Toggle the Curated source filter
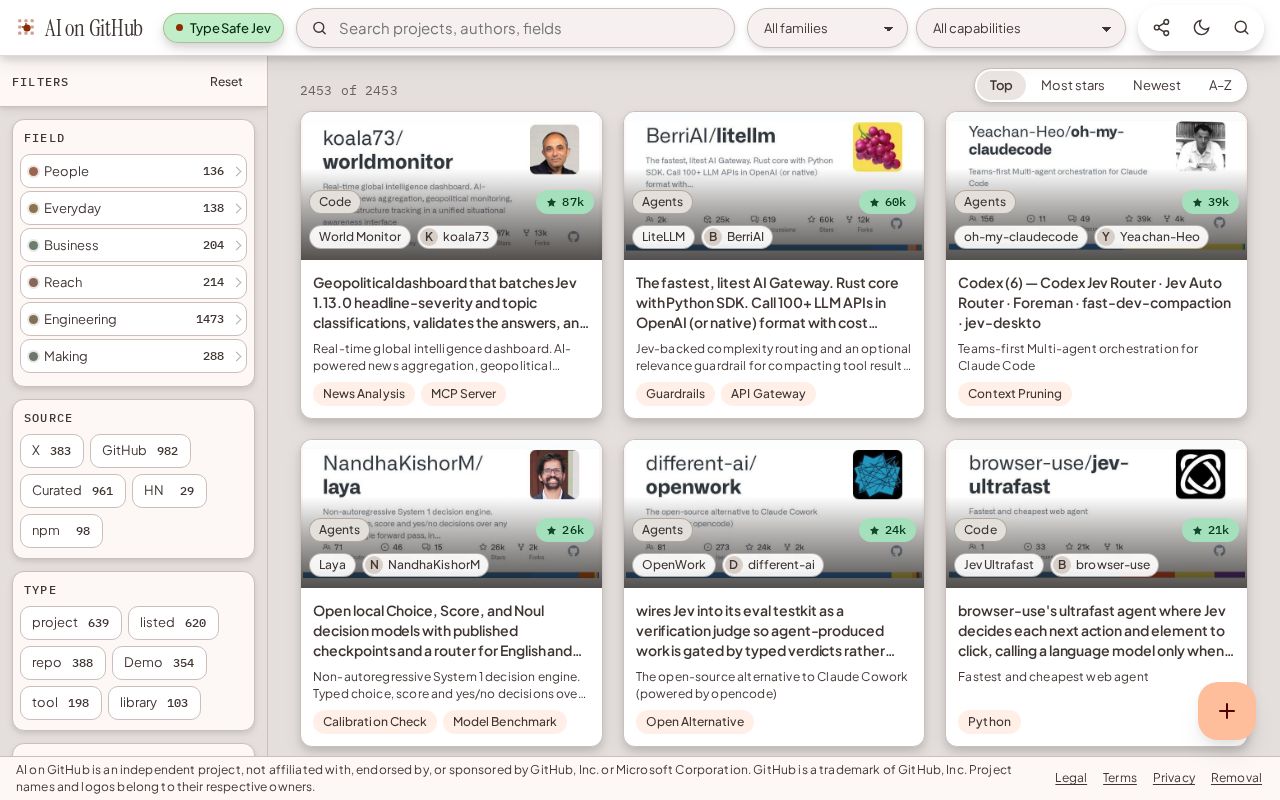1280x800 pixels. (x=73, y=491)
